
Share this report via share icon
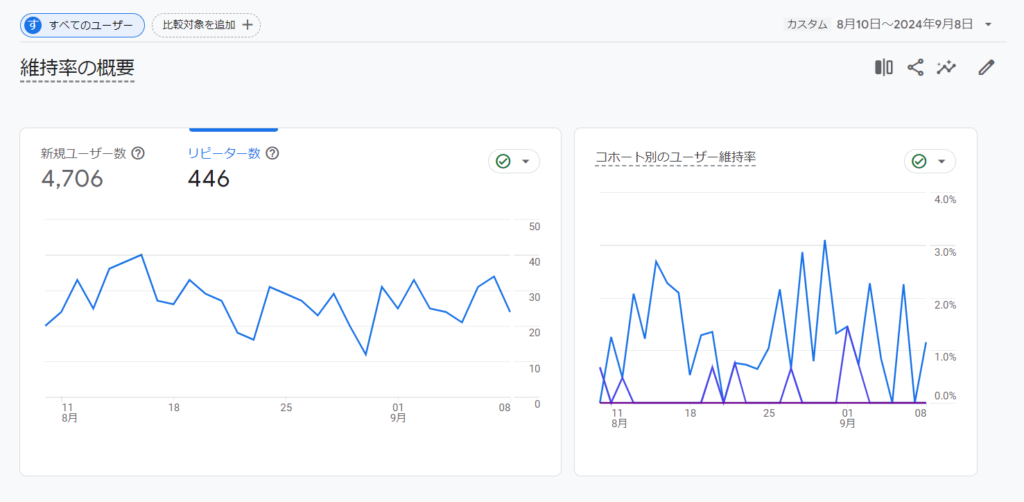click(x=916, y=67)
